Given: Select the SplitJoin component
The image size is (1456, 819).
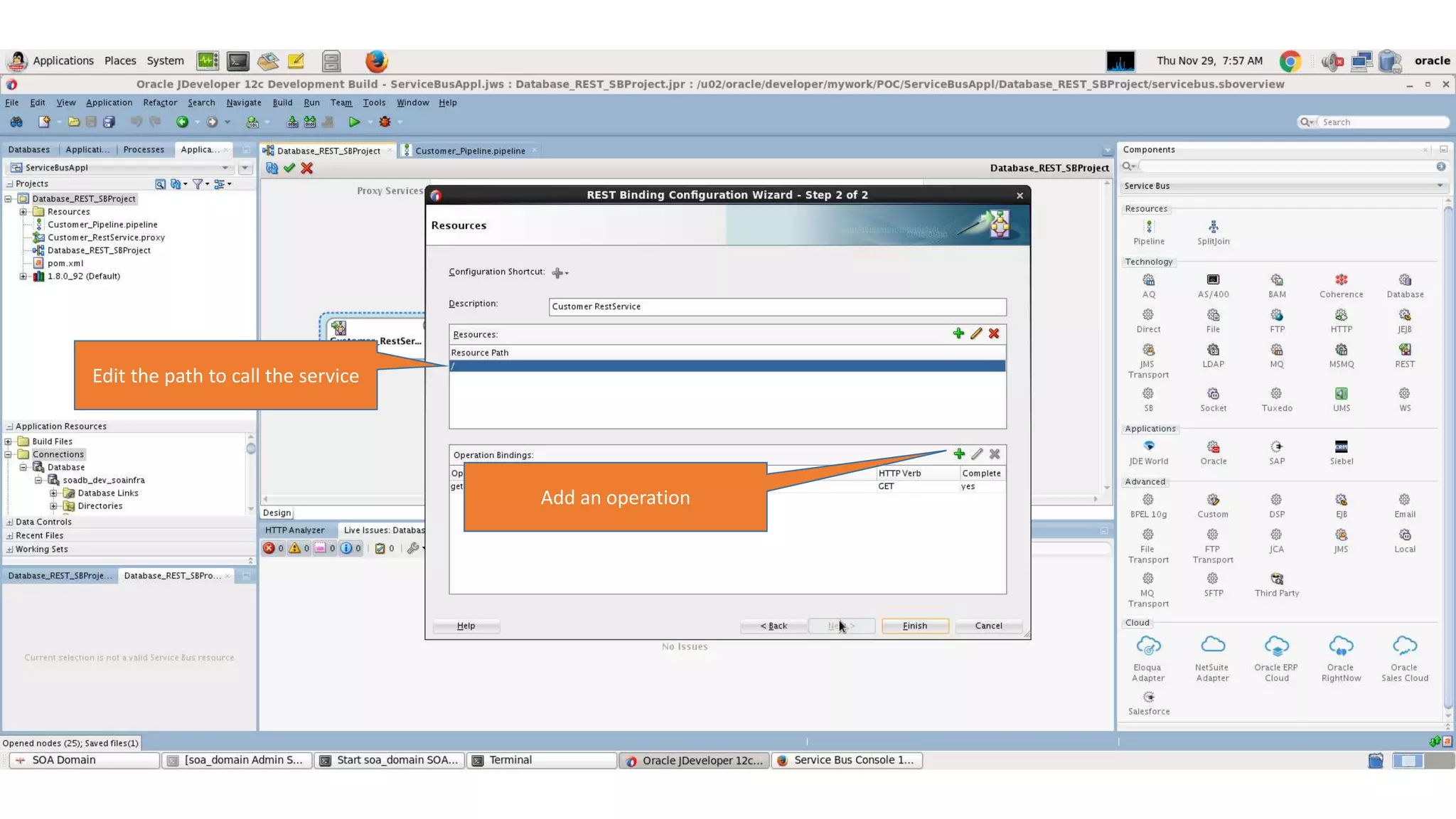Looking at the screenshot, I should [x=1213, y=232].
